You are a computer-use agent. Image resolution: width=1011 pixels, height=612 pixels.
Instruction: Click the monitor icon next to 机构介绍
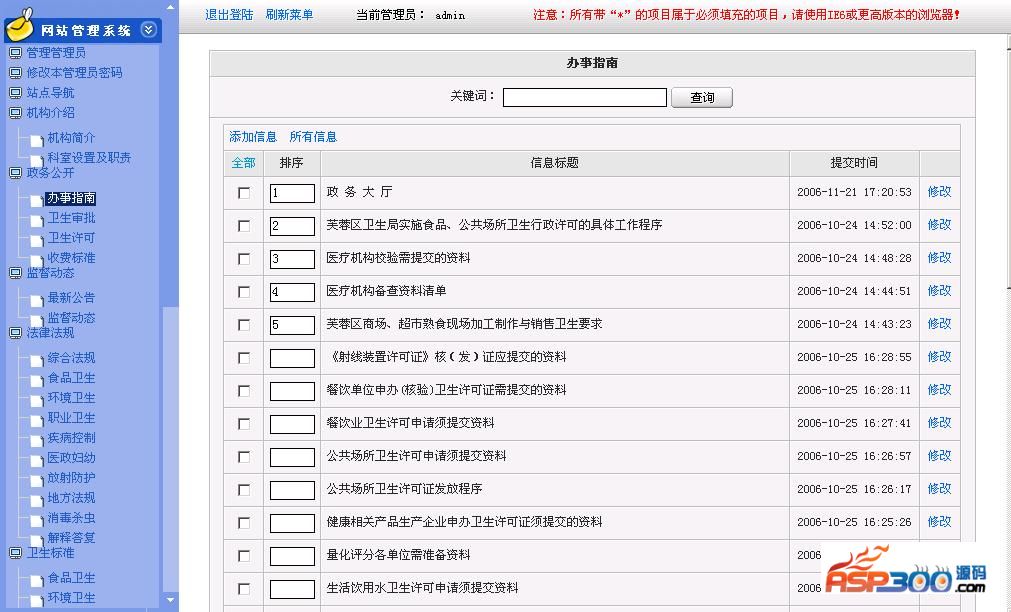(x=15, y=113)
